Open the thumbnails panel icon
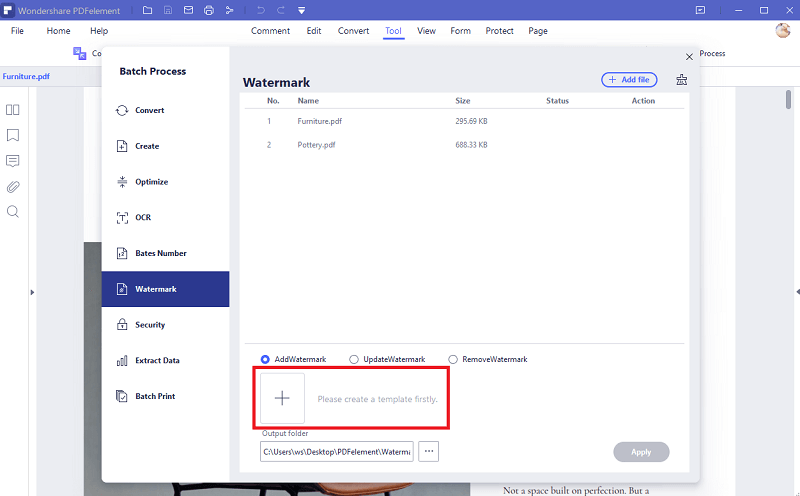Image resolution: width=800 pixels, height=496 pixels. (x=13, y=110)
